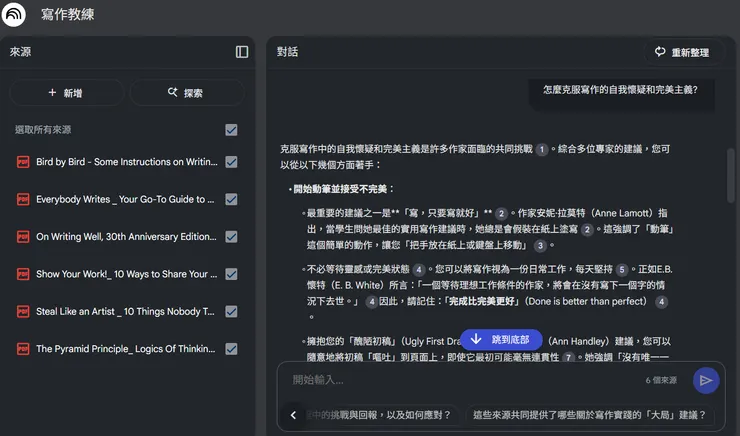Open source Everybody Writes _ Your Go-To Guide
The height and width of the screenshot is (436, 740).
pyautogui.click(x=125, y=199)
